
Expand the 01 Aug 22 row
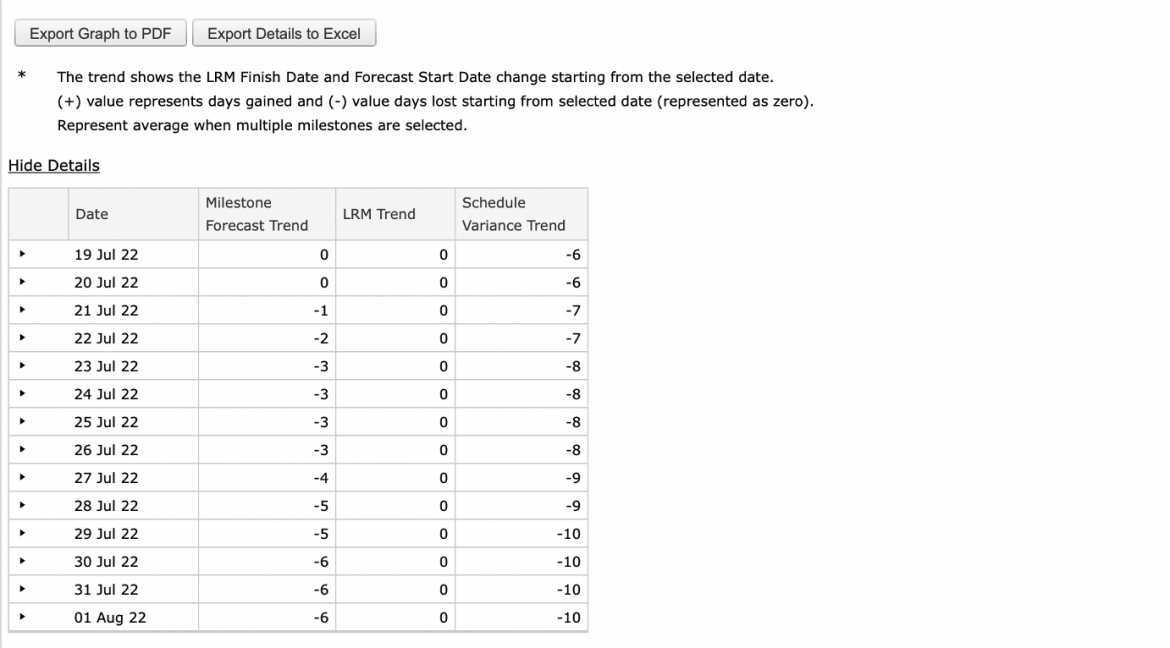tap(22, 617)
